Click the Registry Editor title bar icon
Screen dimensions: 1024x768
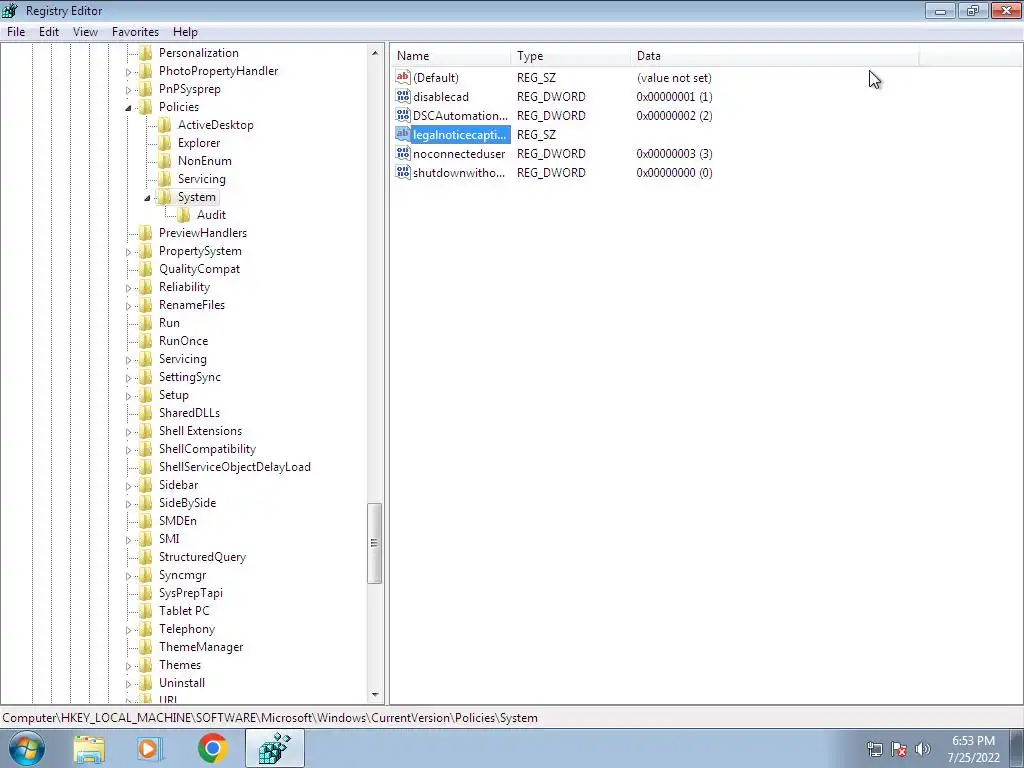pyautogui.click(x=10, y=10)
